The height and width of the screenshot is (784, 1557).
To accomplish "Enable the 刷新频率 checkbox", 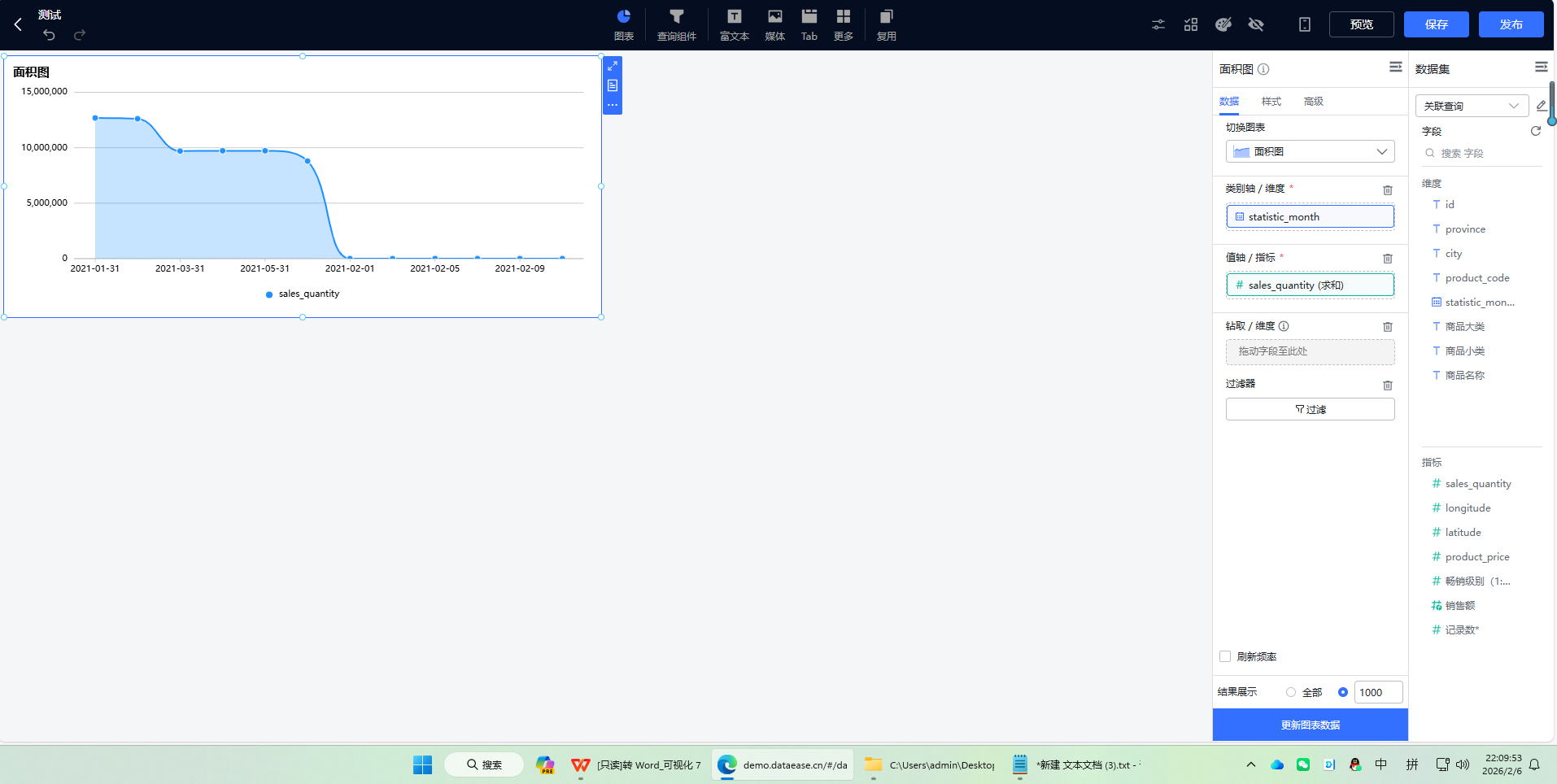I will tap(1225, 656).
